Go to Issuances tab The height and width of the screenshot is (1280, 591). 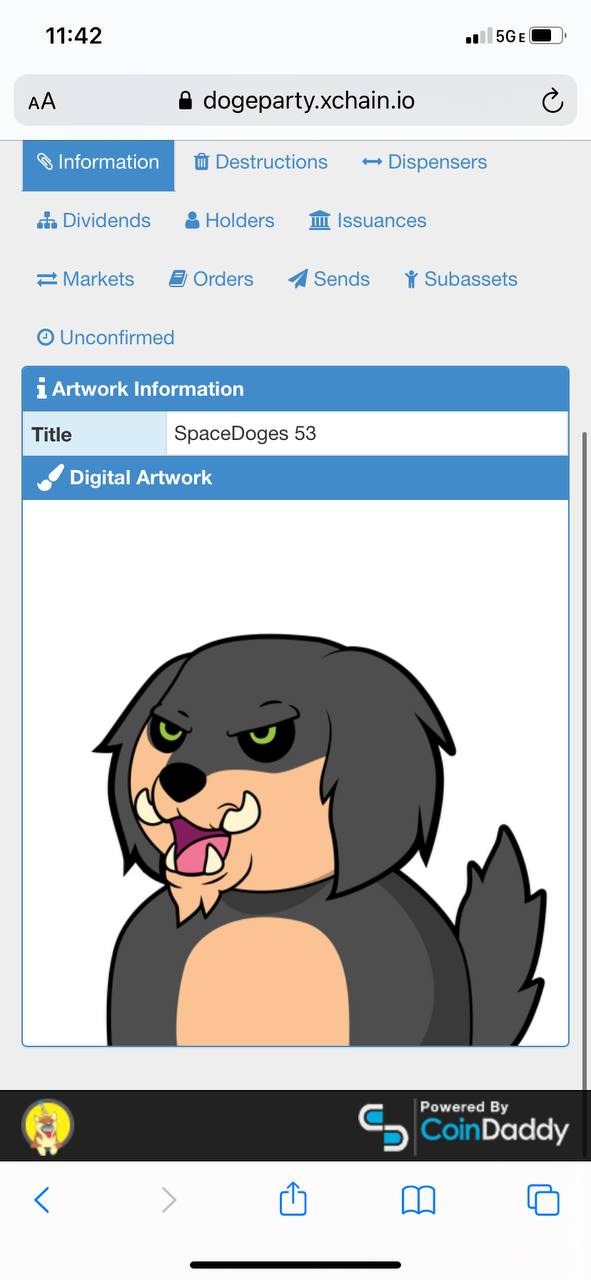(x=367, y=221)
